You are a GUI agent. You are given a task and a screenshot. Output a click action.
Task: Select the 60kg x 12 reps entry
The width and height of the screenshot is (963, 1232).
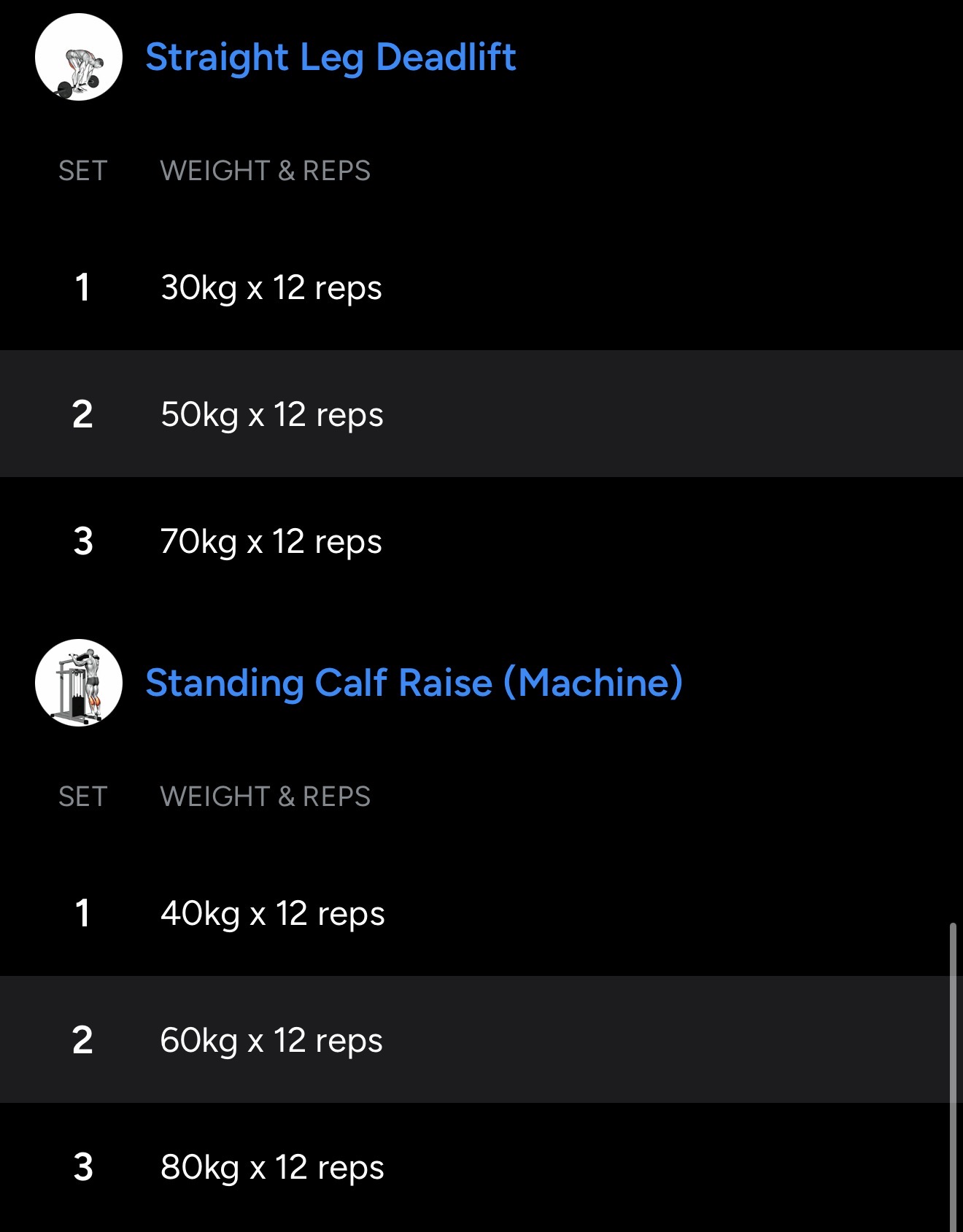271,1040
